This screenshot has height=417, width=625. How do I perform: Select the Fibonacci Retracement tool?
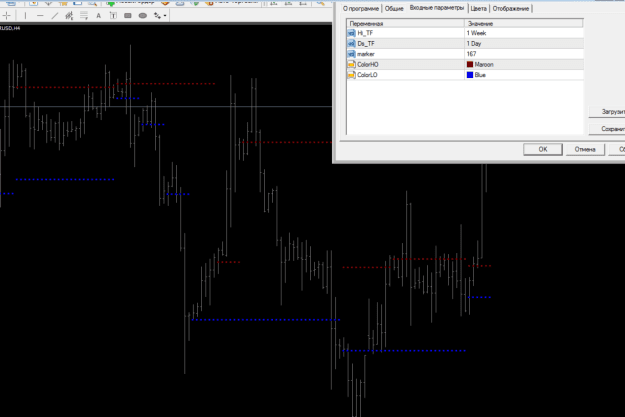[x=84, y=16]
